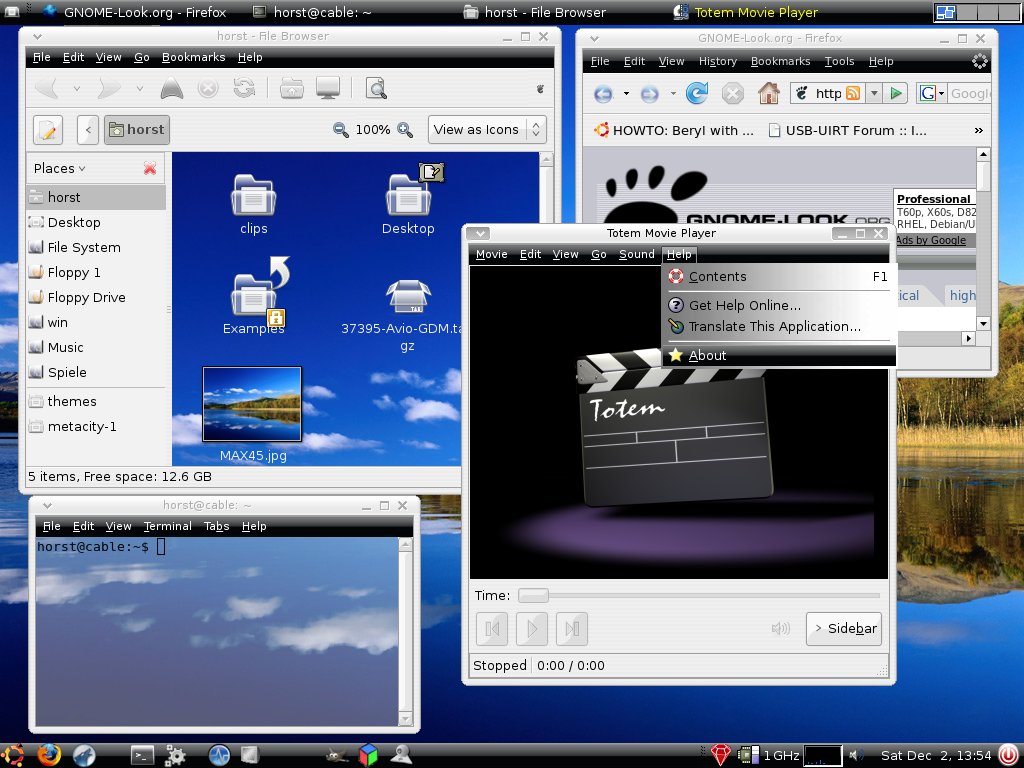Click the Back arrow in File Browser toolbar
The height and width of the screenshot is (768, 1024).
pos(48,88)
